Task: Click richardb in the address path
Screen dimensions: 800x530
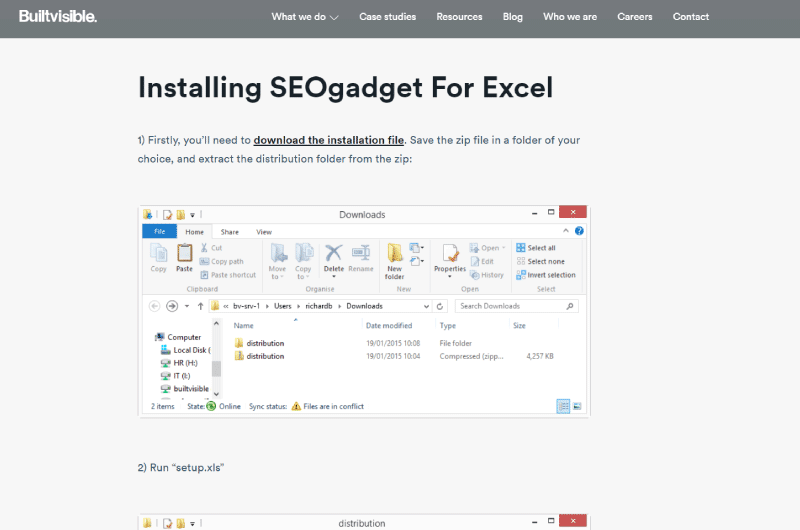Action: coord(319,306)
